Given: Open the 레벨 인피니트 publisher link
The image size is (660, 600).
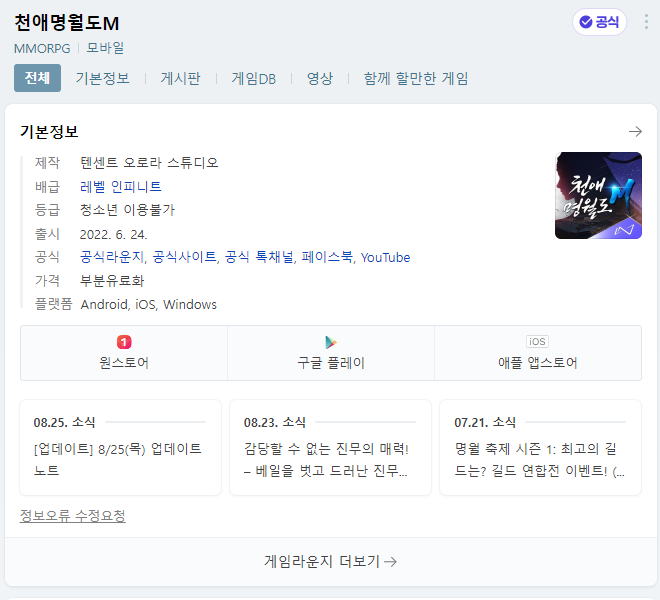Looking at the screenshot, I should tap(120, 187).
